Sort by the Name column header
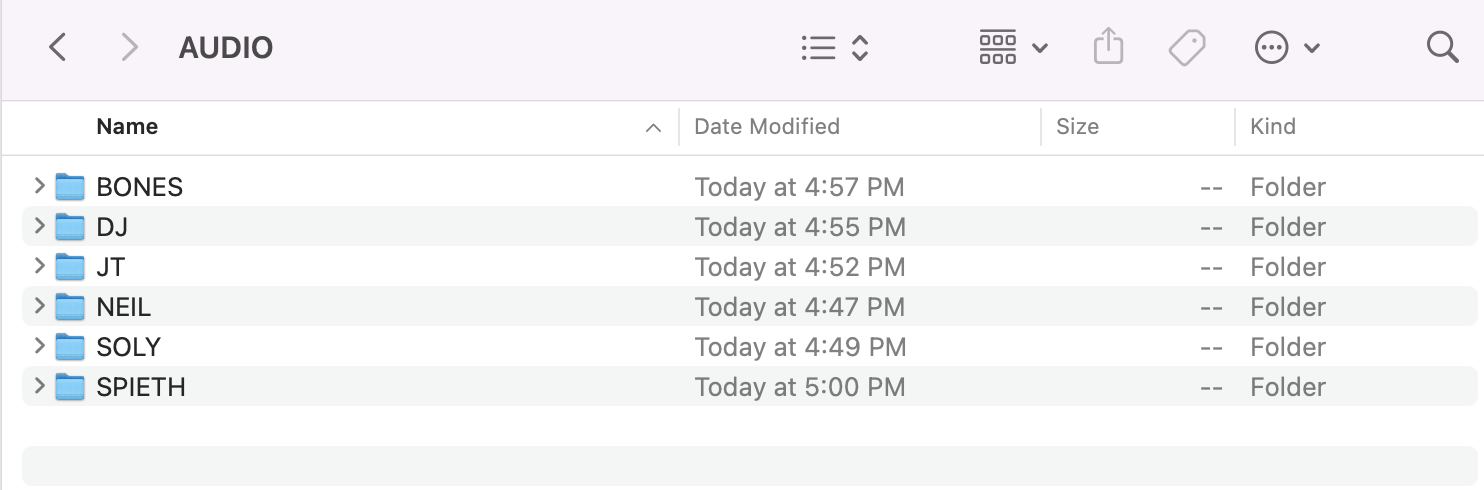Viewport: 1484px width, 490px height. click(x=127, y=127)
